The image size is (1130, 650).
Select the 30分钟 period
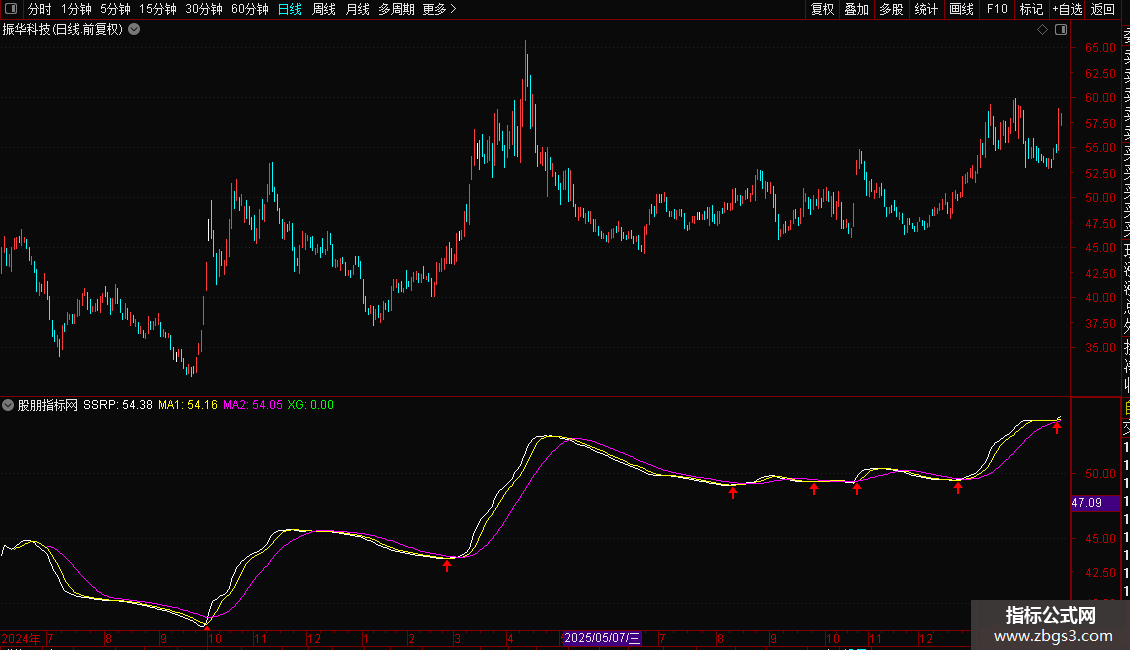pyautogui.click(x=204, y=9)
